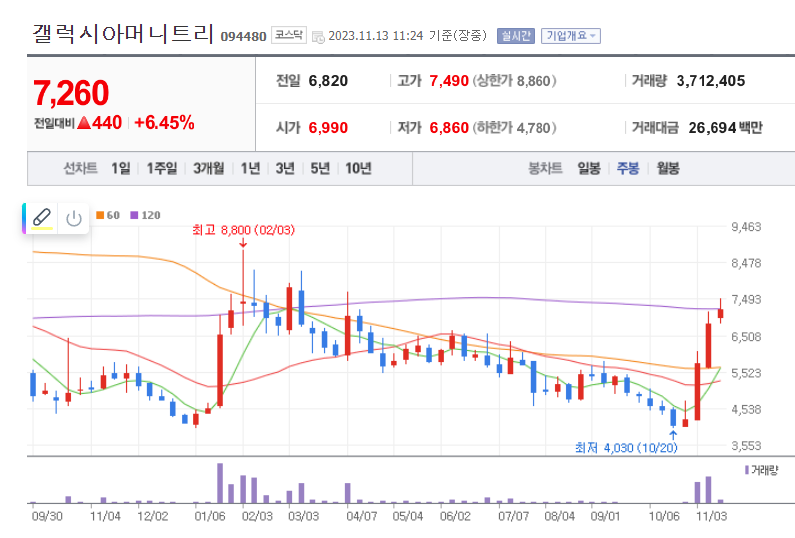Select the 5년 line chart tab
This screenshot has width=795, height=538.
click(320, 168)
